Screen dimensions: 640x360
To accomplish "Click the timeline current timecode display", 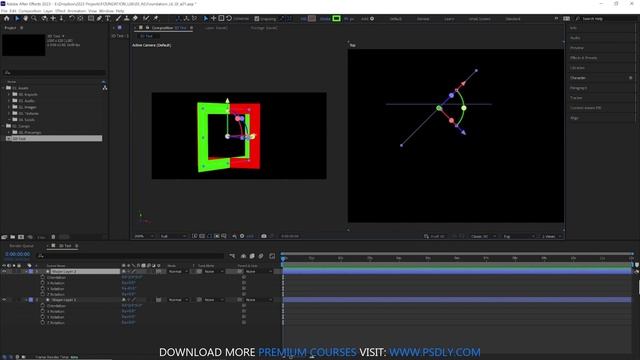I will tap(17, 254).
